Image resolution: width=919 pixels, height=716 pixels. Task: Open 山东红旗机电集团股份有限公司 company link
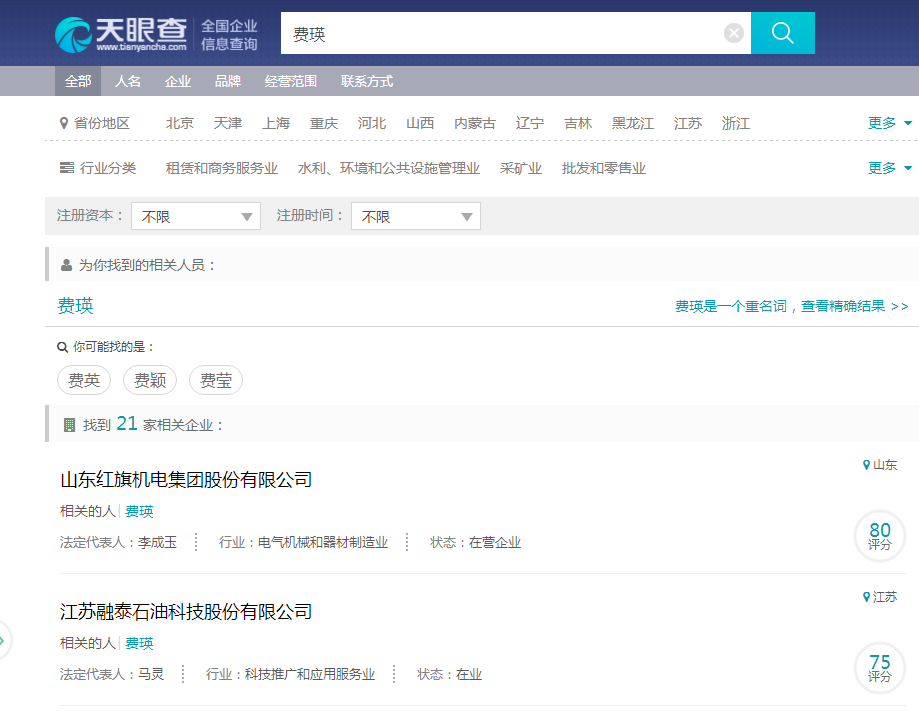(186, 480)
